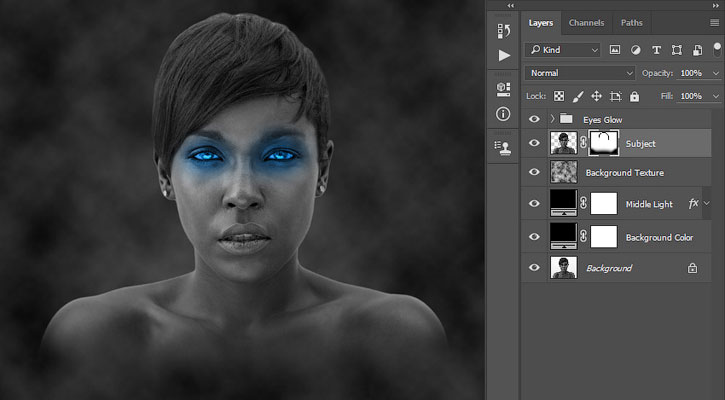Hide the Eyes Glow group

pyautogui.click(x=534, y=119)
